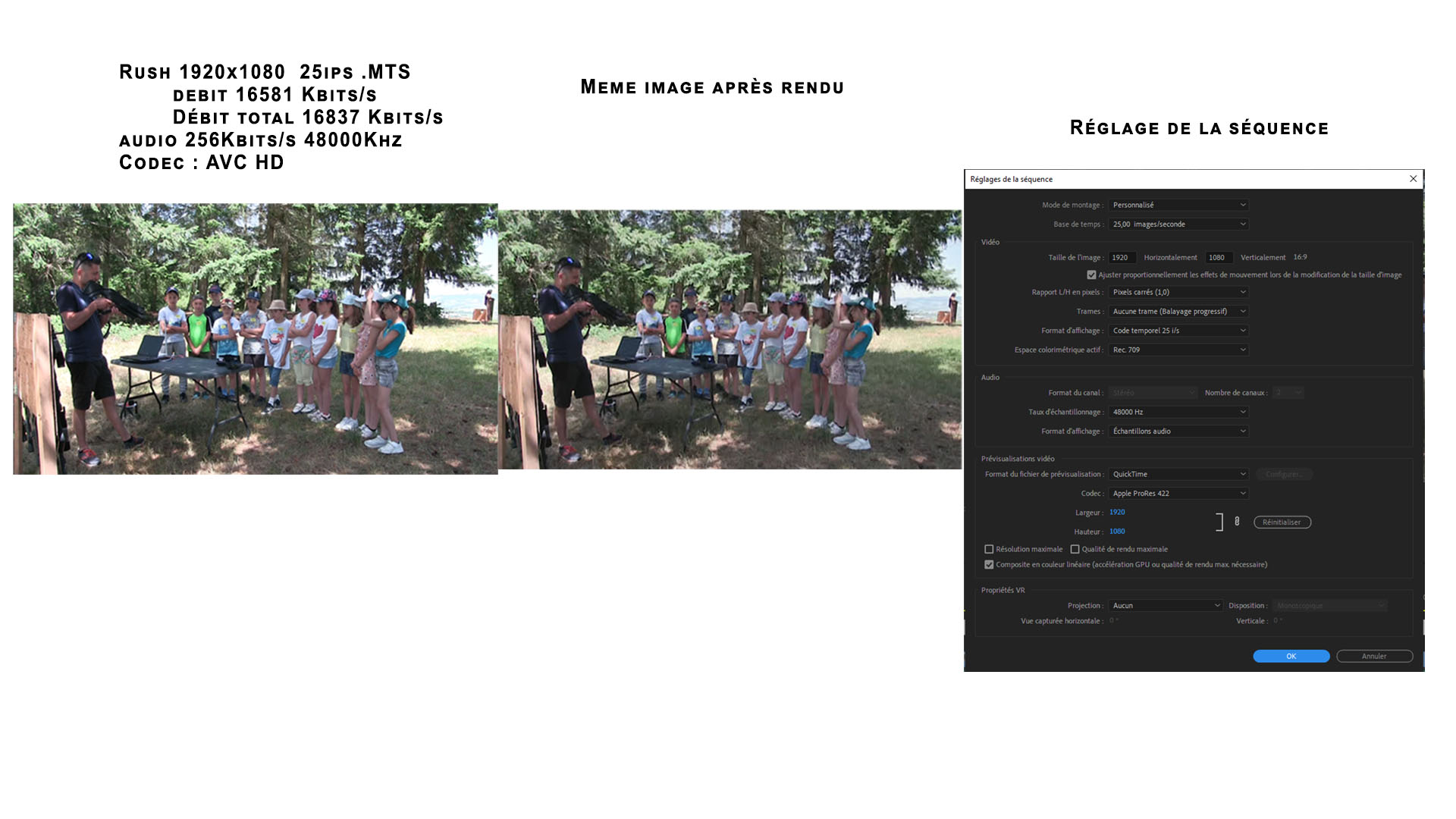Image resolution: width=1456 pixels, height=819 pixels.
Task: Open the Trames dropdown menu
Action: pos(1178,312)
